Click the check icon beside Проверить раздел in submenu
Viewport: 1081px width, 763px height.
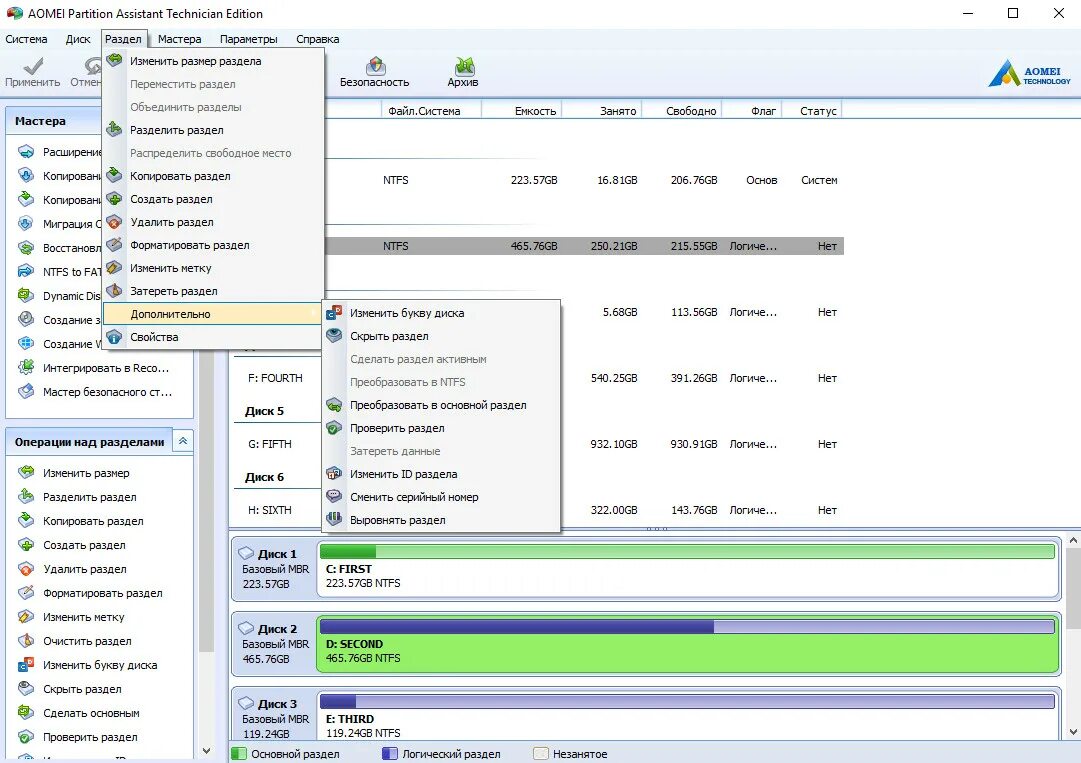pyautogui.click(x=334, y=428)
